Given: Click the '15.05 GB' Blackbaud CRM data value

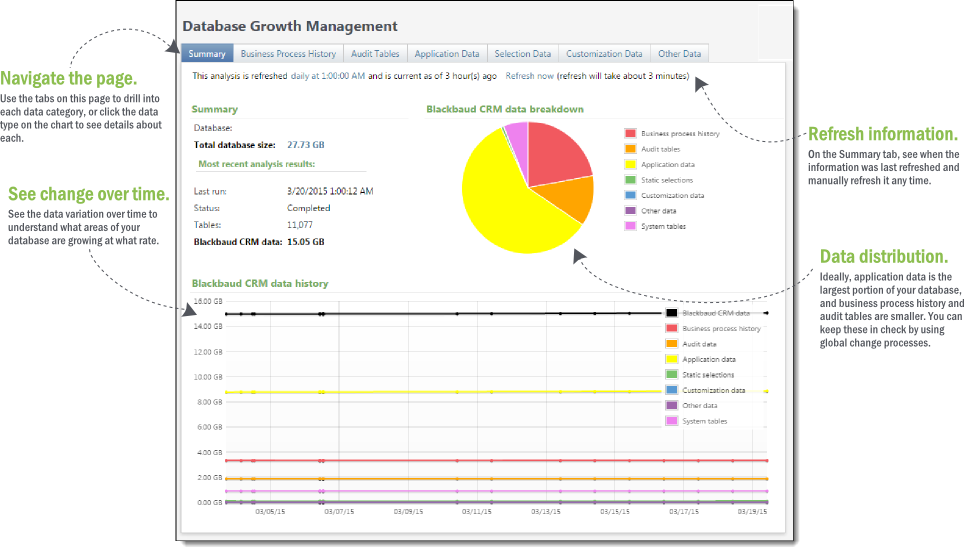Looking at the screenshot, I should [x=306, y=242].
